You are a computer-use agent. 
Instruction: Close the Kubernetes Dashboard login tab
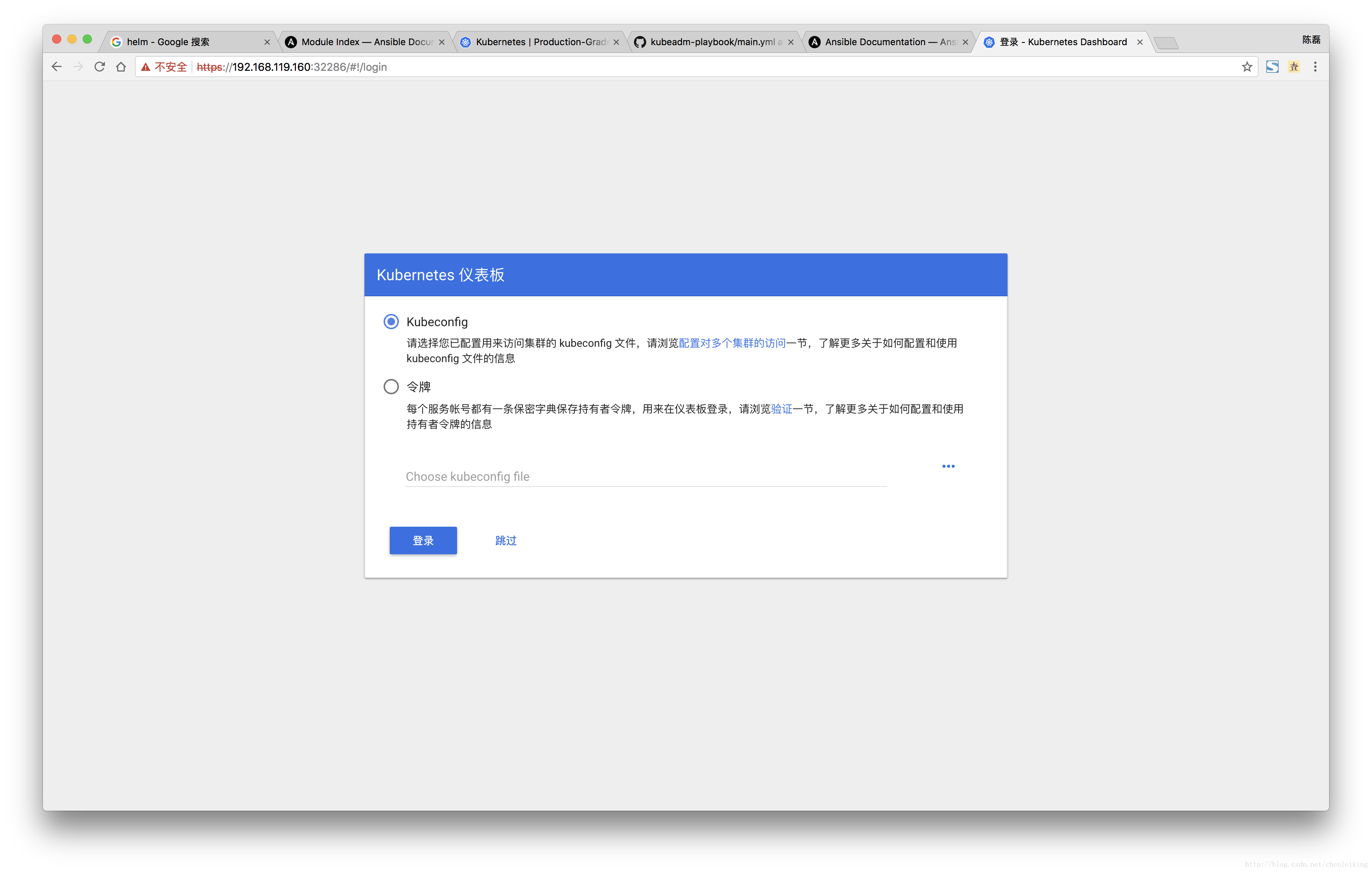tap(1140, 42)
